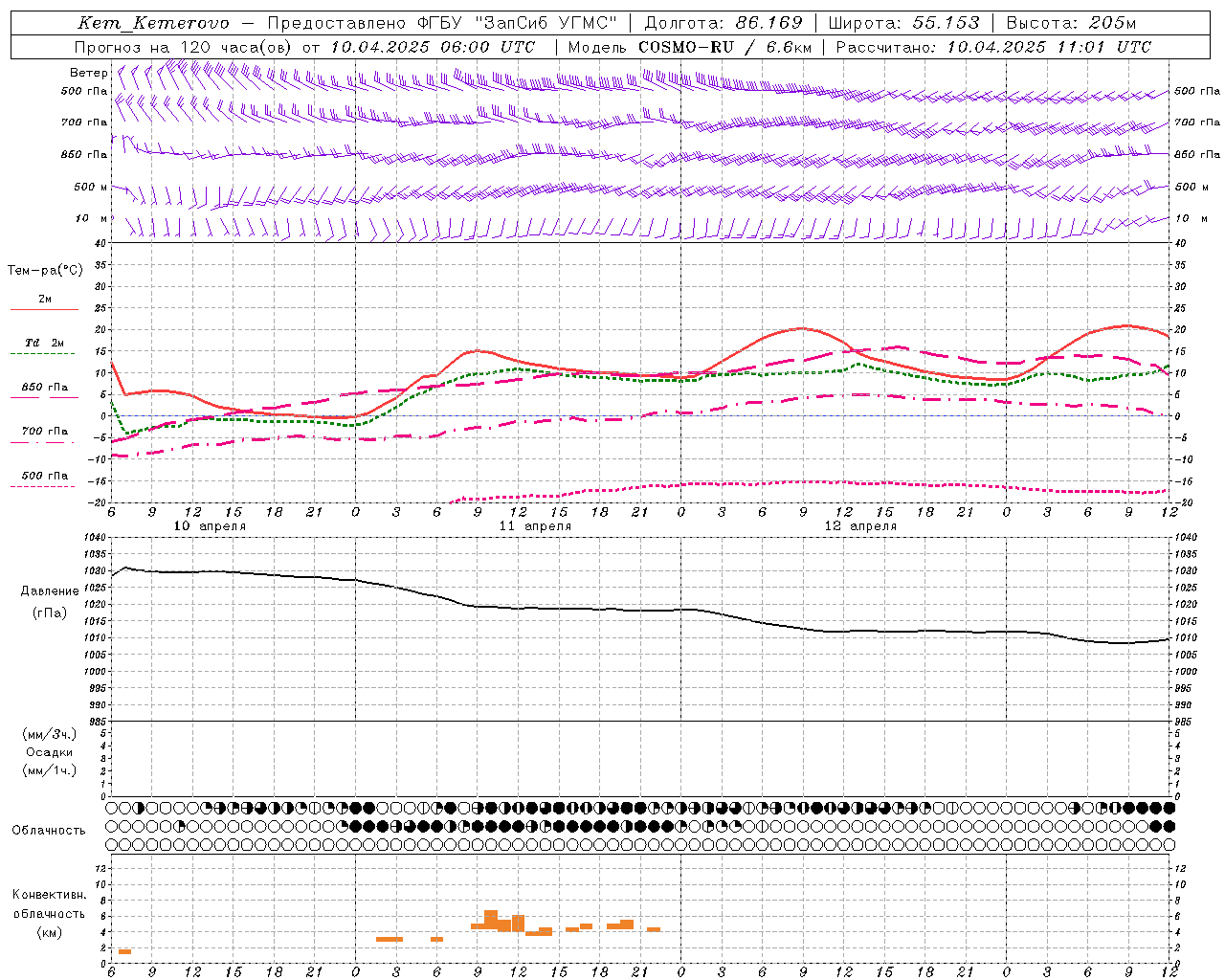The height and width of the screenshot is (980, 1225).
Task: Click the '(гПа)' unit under Давление
Action: pyautogui.click(x=50, y=612)
